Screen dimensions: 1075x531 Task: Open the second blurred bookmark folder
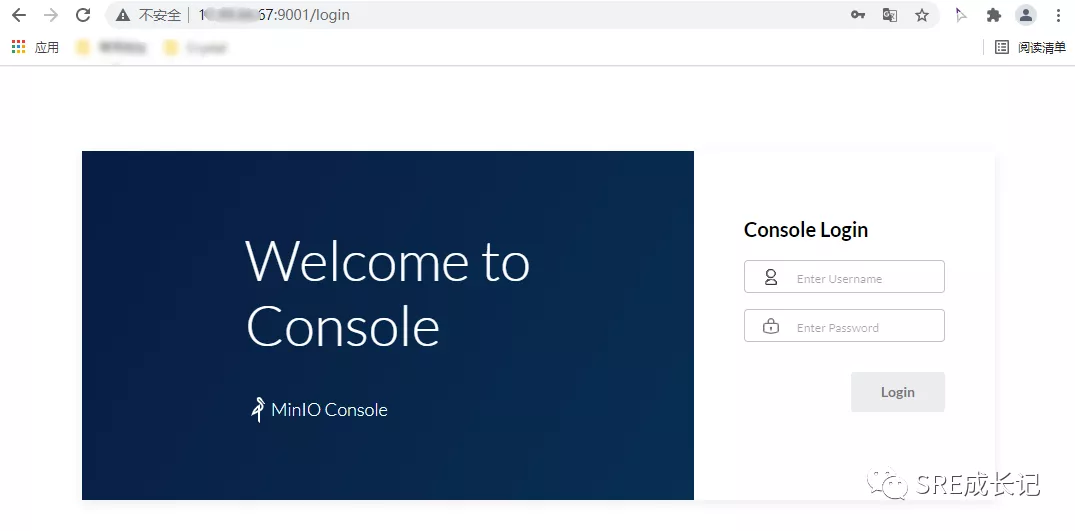coord(196,47)
